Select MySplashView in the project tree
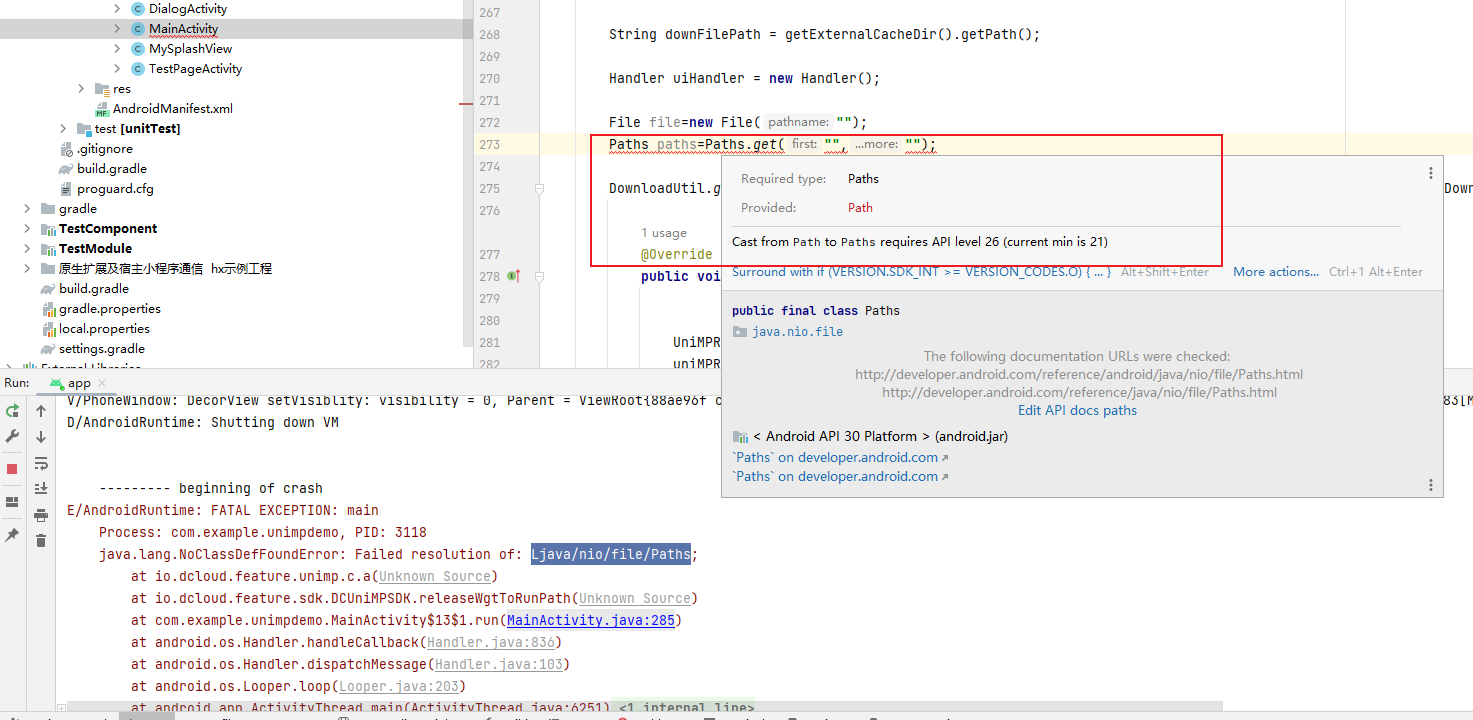Screen dimensions: 1473x720 click(x=190, y=49)
